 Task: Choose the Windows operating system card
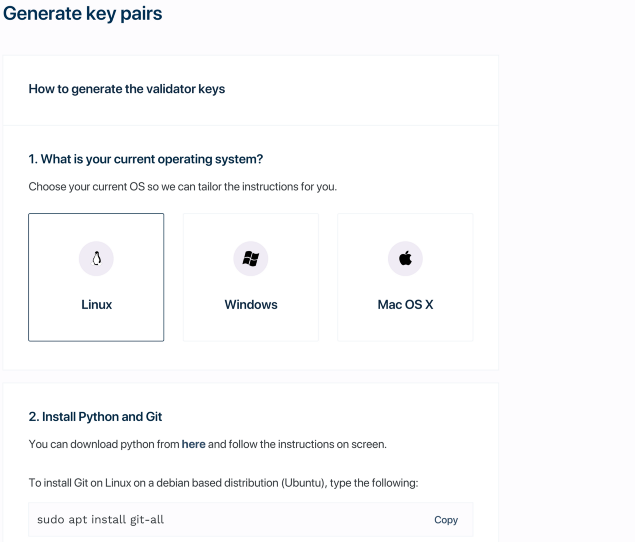(x=251, y=277)
